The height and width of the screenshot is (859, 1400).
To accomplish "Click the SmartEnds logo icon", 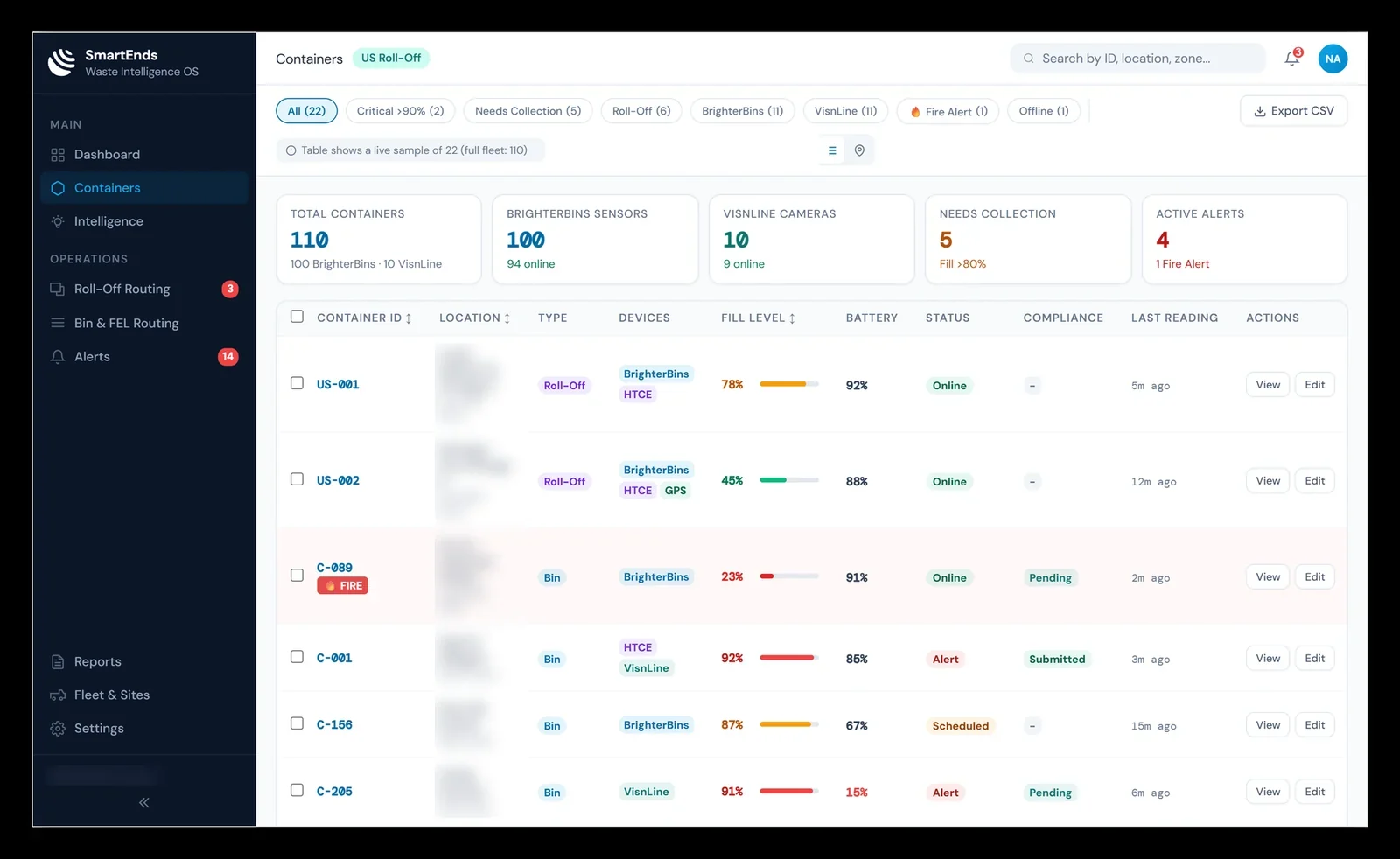I will pos(61,62).
